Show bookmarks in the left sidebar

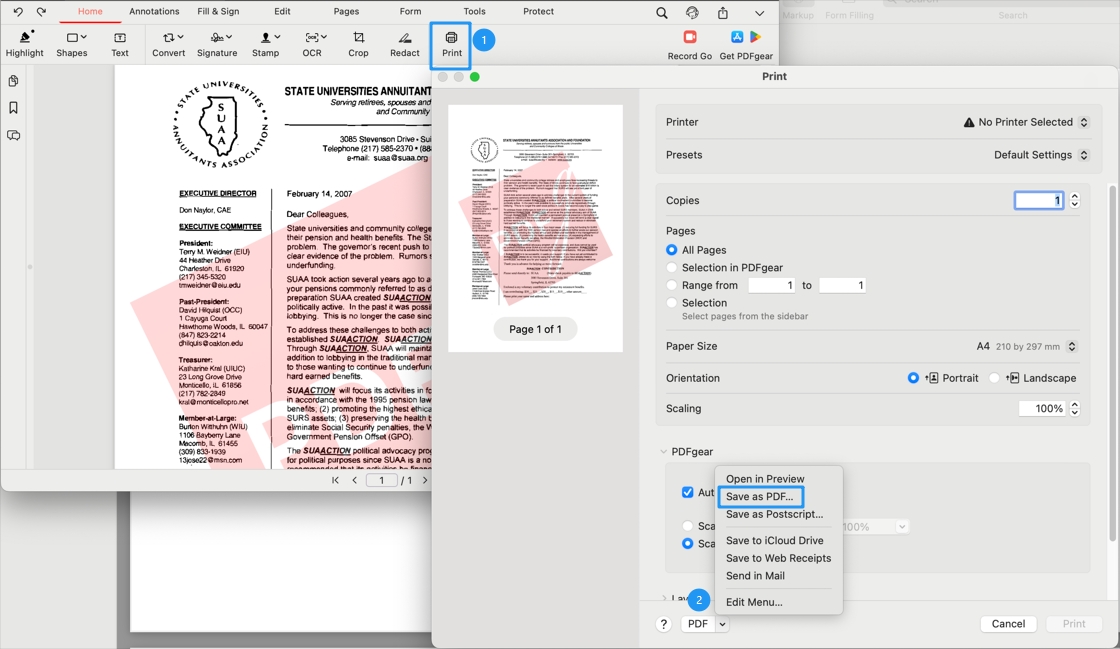(x=13, y=107)
